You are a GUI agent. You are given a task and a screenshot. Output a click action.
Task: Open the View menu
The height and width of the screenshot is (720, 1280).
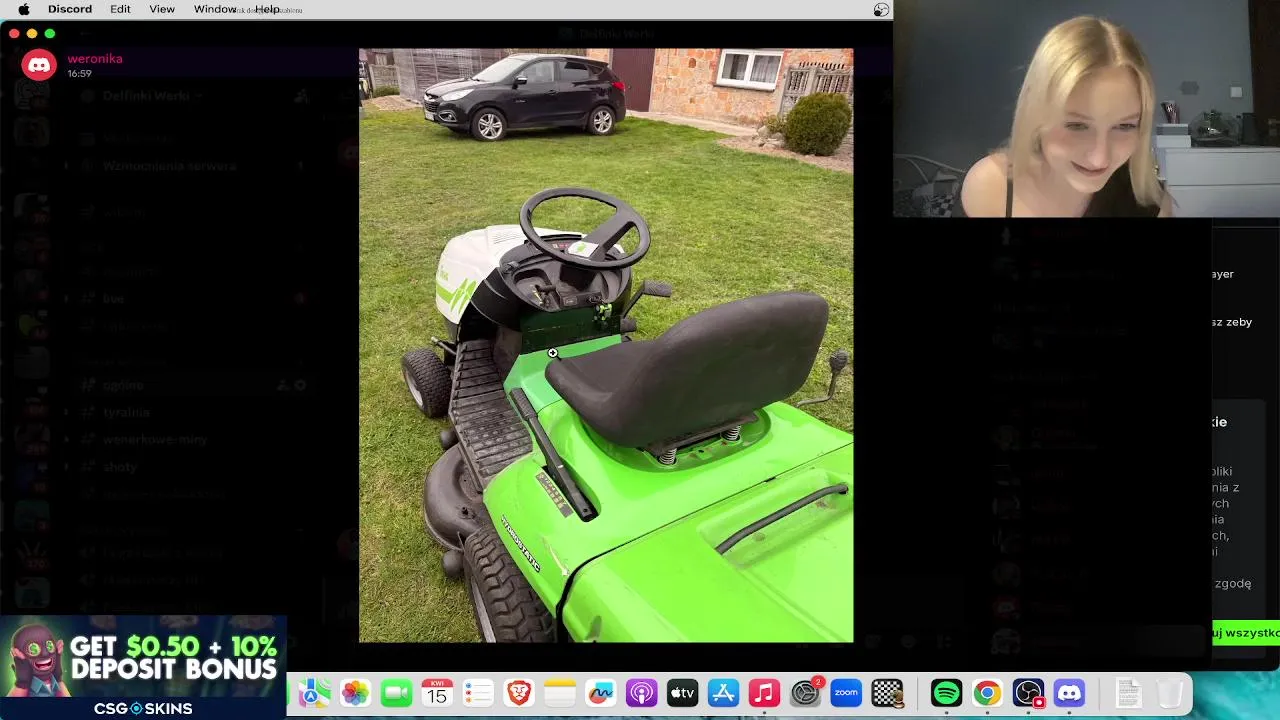click(162, 9)
